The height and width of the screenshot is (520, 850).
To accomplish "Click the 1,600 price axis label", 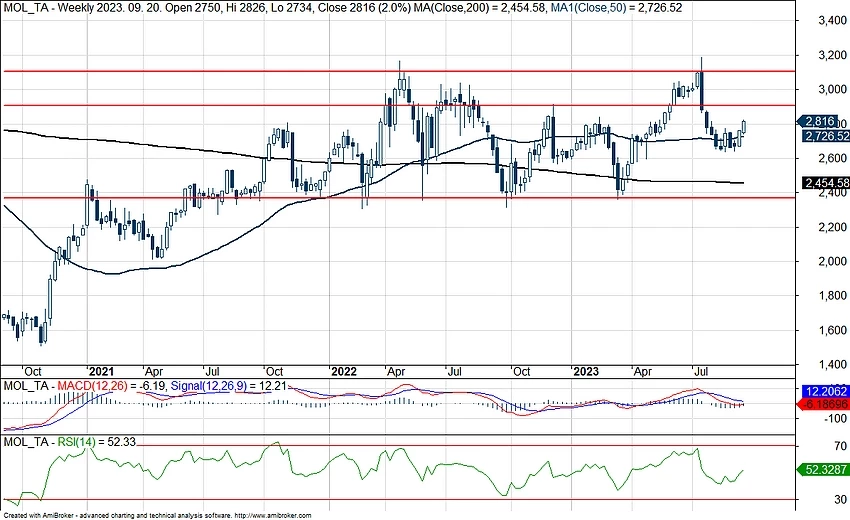I will [x=832, y=330].
